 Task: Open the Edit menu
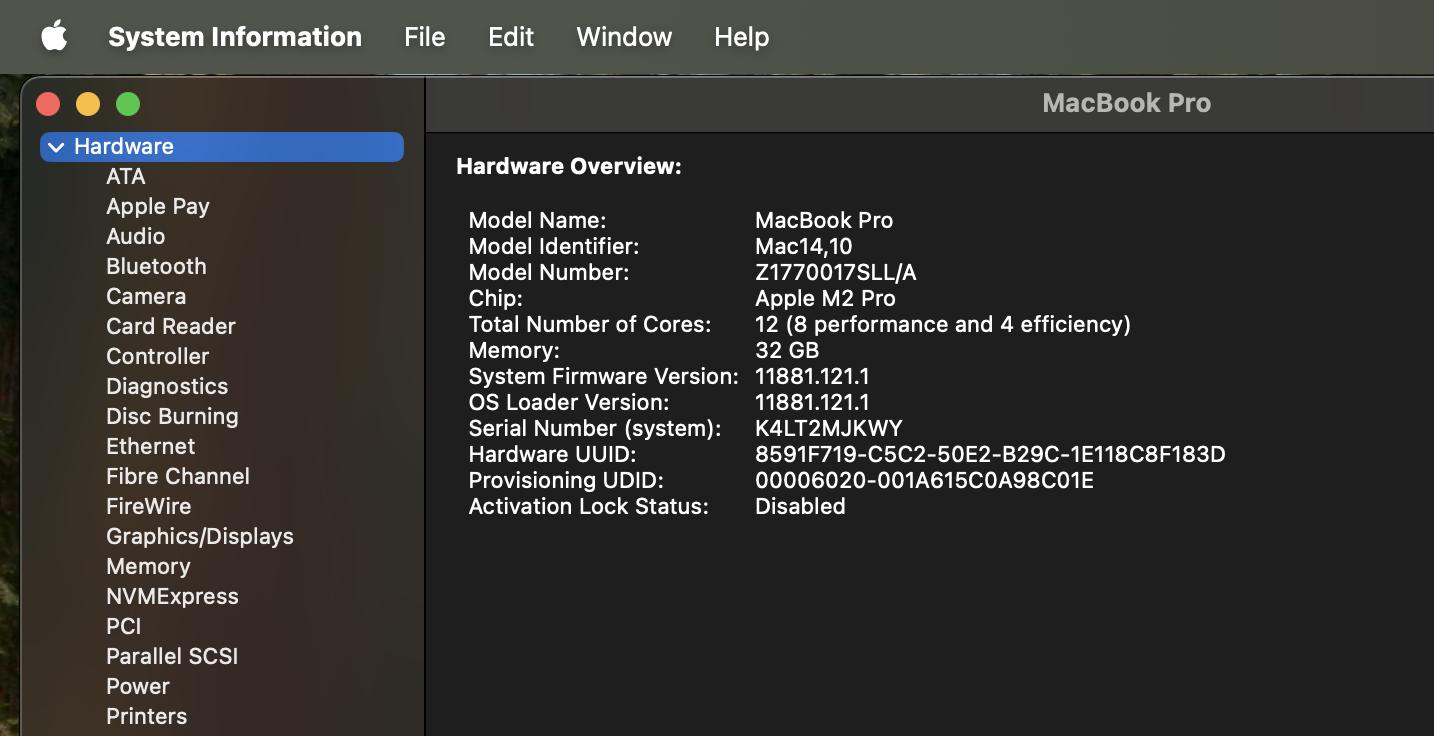click(510, 37)
